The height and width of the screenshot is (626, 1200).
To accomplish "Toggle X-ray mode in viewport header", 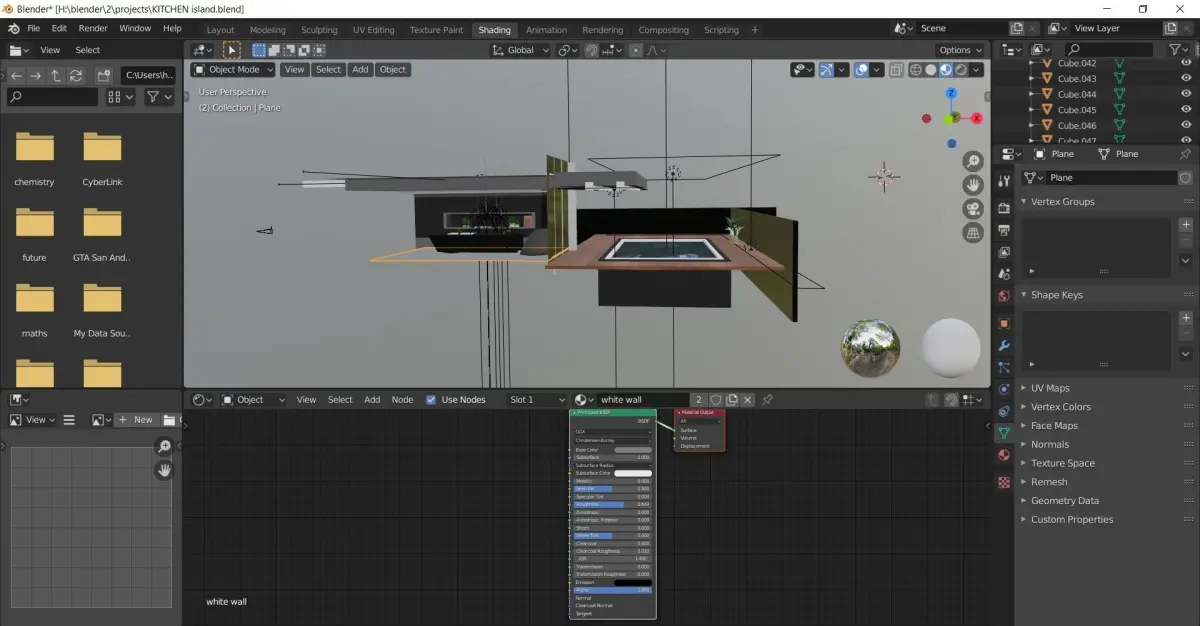I will (x=897, y=70).
